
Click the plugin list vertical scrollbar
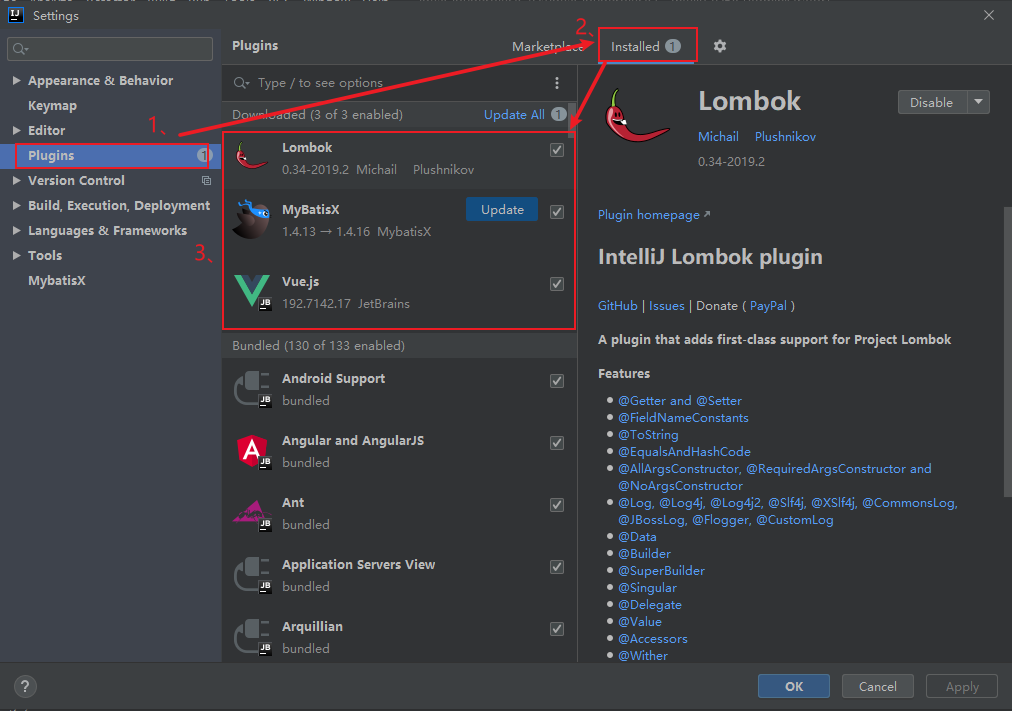point(571,121)
